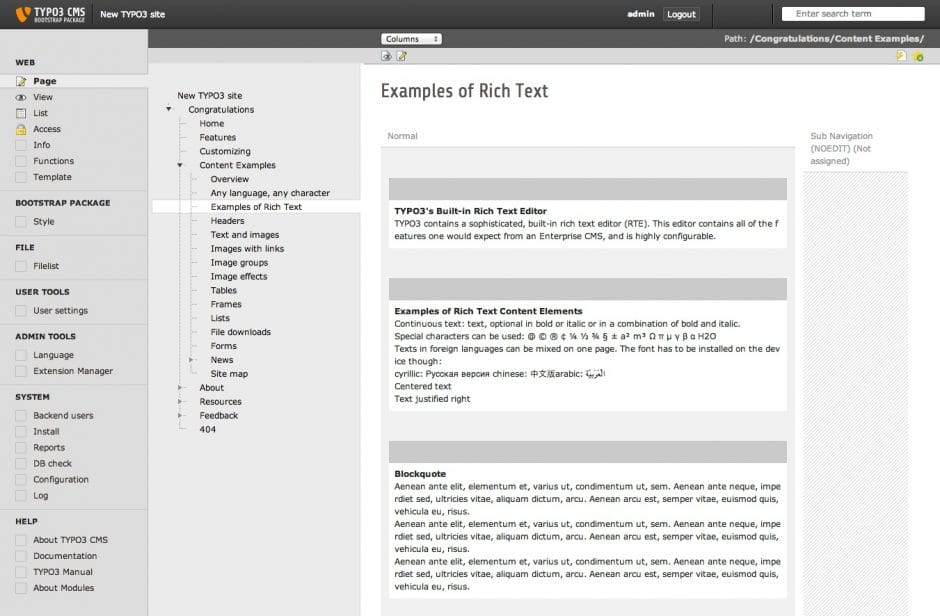Image resolution: width=940 pixels, height=616 pixels.
Task: Expand the Resources tree node
Action: (180, 402)
